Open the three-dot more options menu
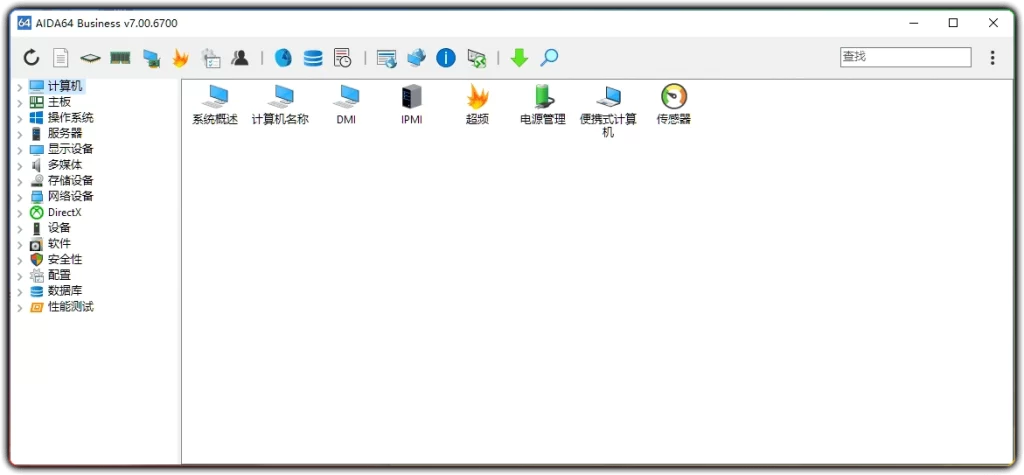Screen dimensions: 1024x475 (992, 57)
